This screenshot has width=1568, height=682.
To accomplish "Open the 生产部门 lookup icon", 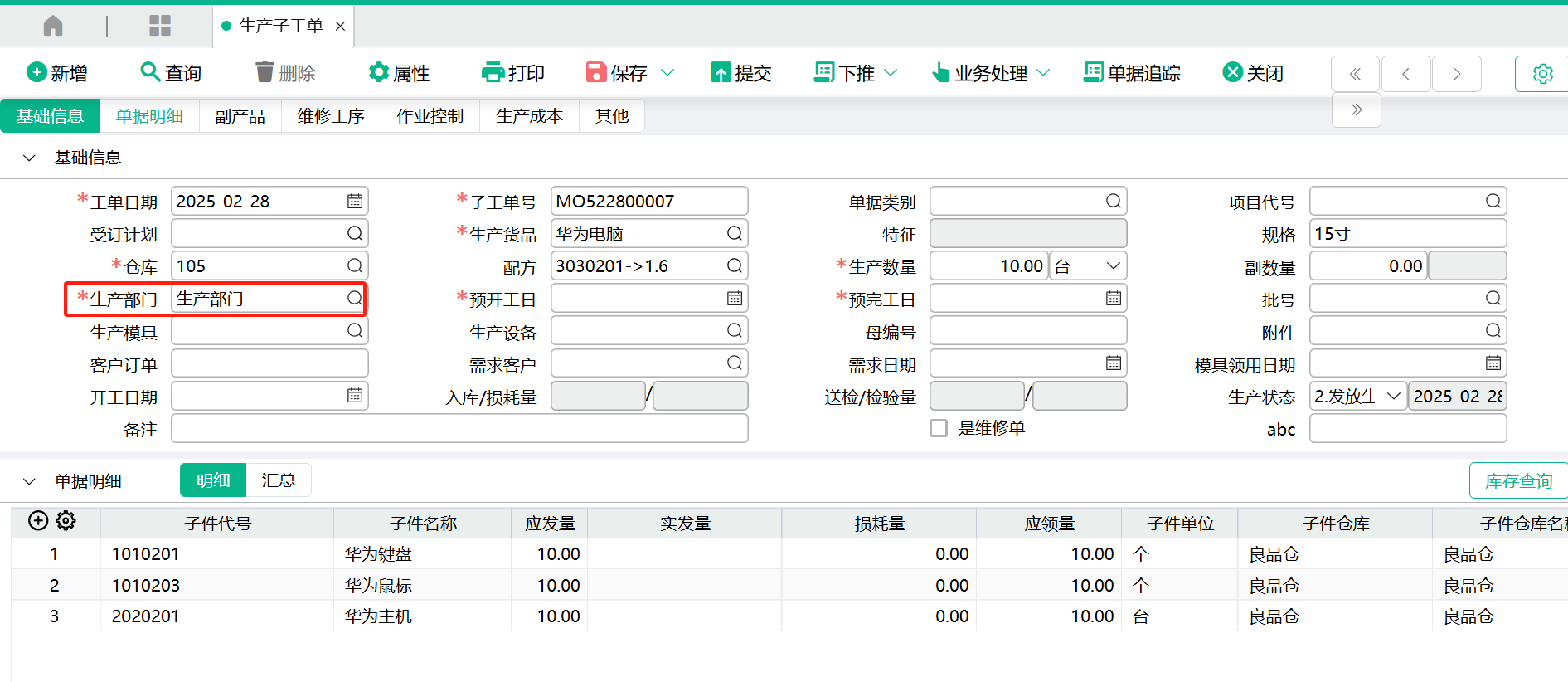I will [x=355, y=298].
